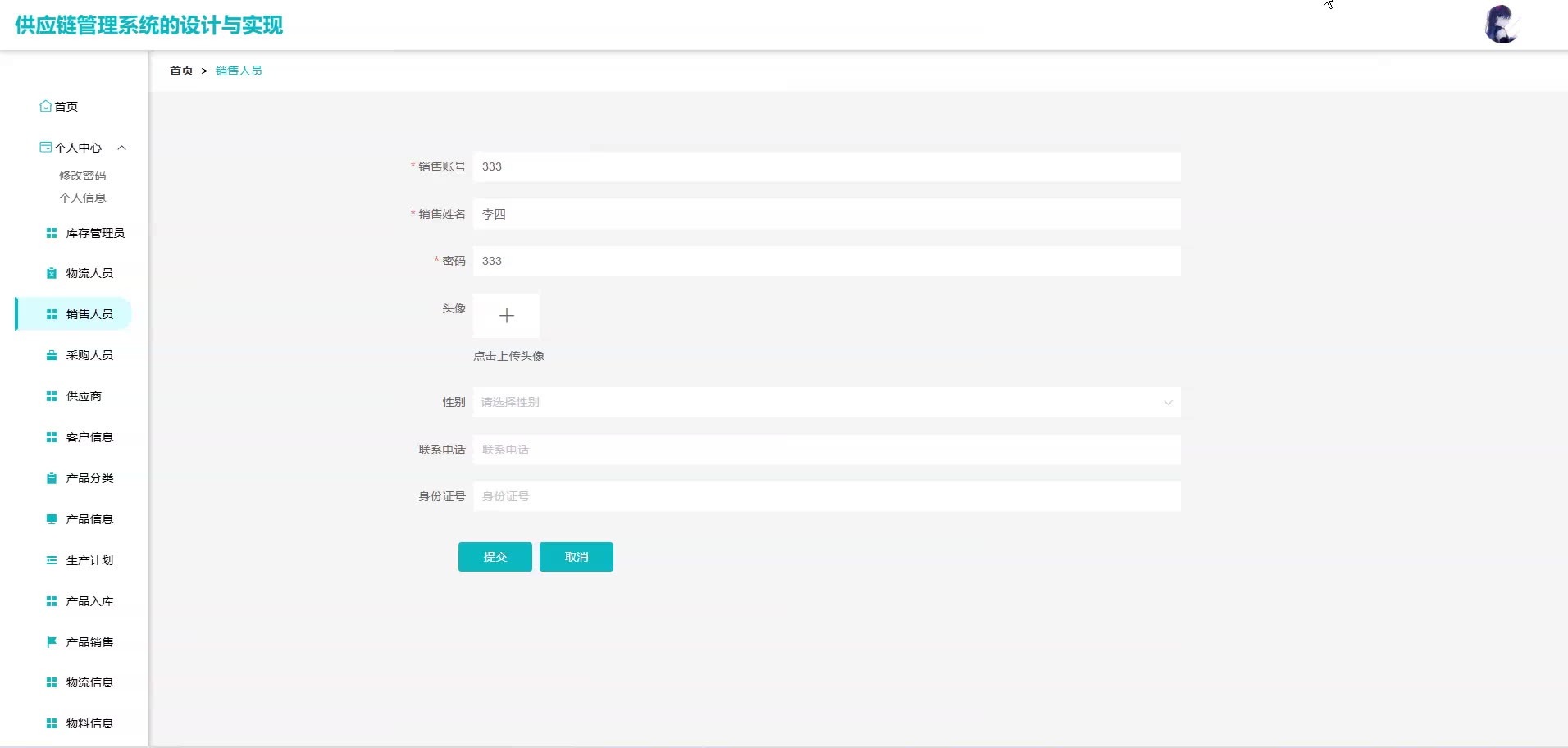Image resolution: width=1568 pixels, height=748 pixels.
Task: Open the 产品分类 menu item
Action: (x=89, y=478)
